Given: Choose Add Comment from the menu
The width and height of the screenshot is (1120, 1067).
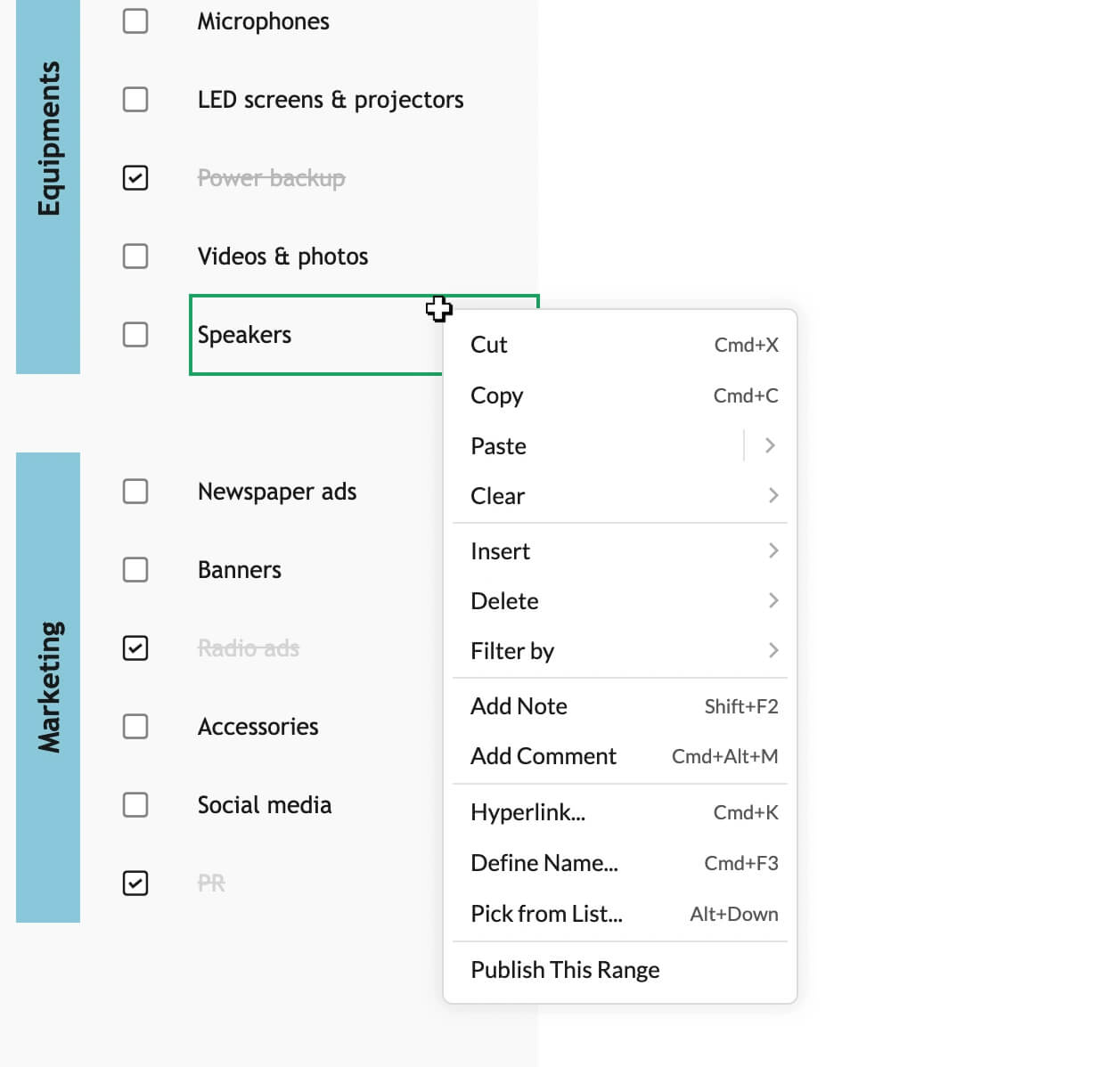Looking at the screenshot, I should coord(620,756).
